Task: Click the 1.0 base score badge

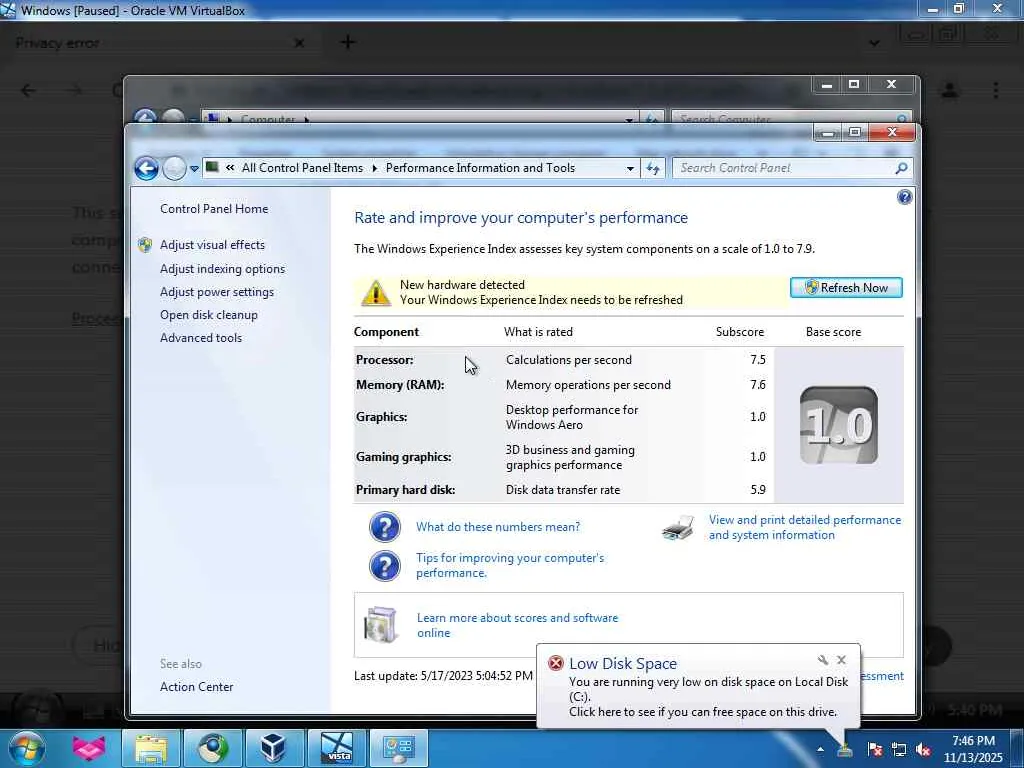Action: pyautogui.click(x=839, y=425)
